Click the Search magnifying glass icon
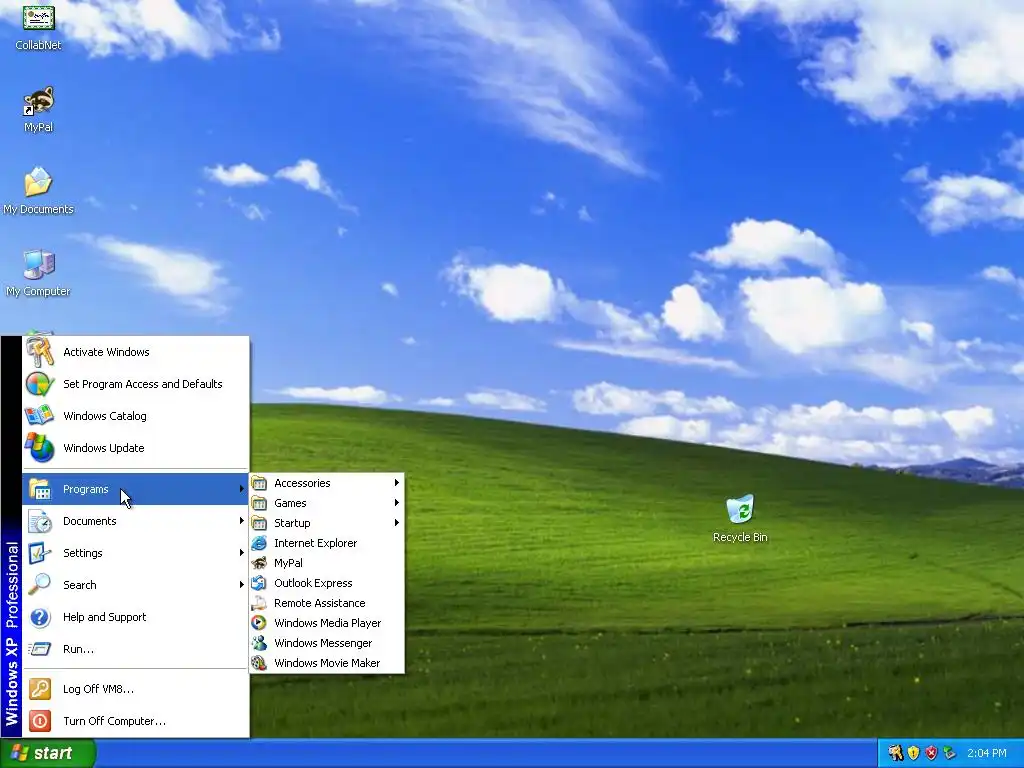This screenshot has height=768, width=1024. (x=40, y=585)
